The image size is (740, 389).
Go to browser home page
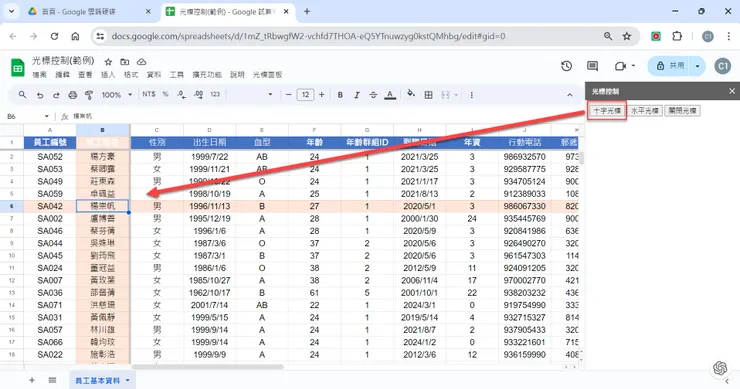coord(75,36)
